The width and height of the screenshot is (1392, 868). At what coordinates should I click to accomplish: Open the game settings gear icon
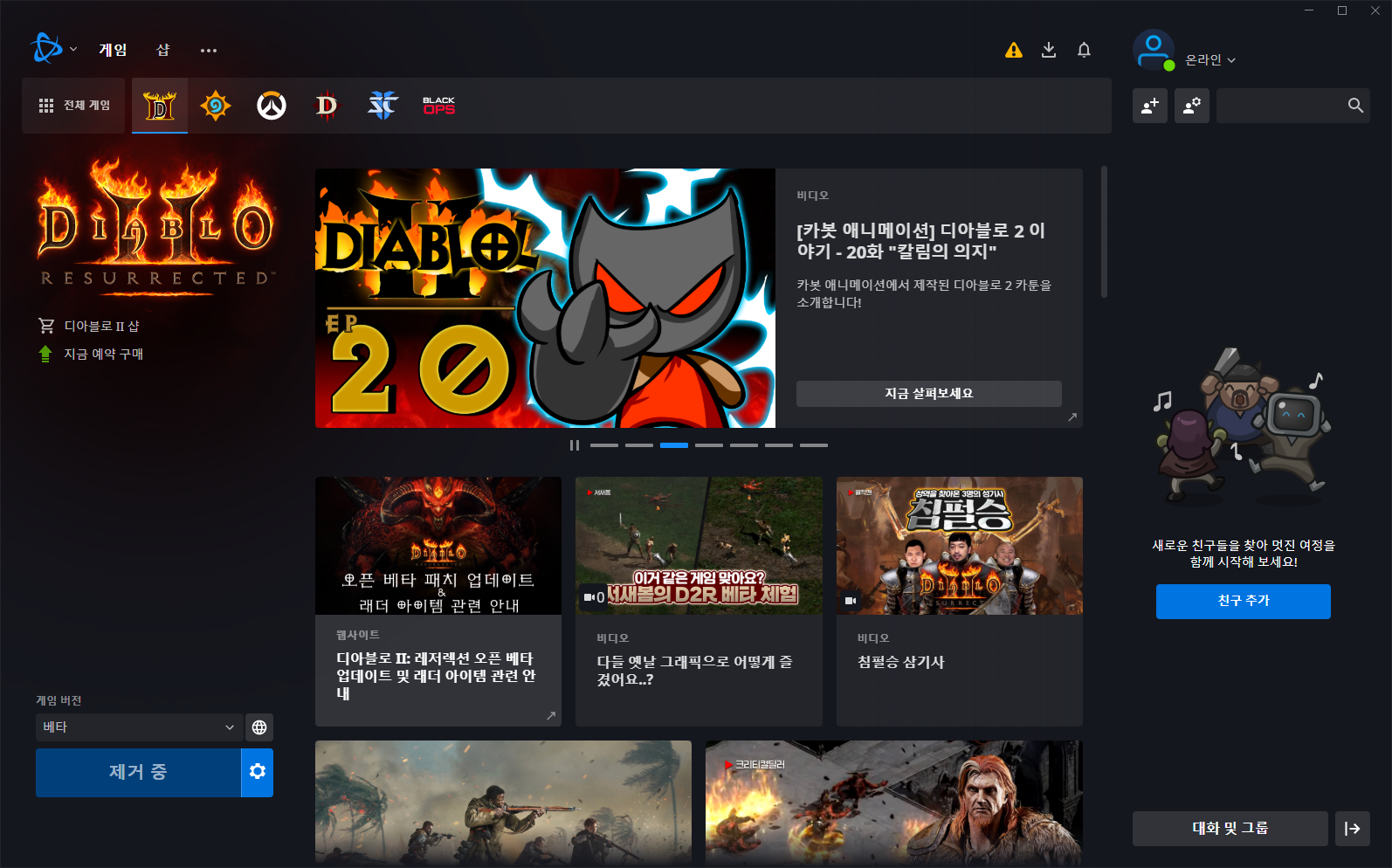[x=258, y=773]
